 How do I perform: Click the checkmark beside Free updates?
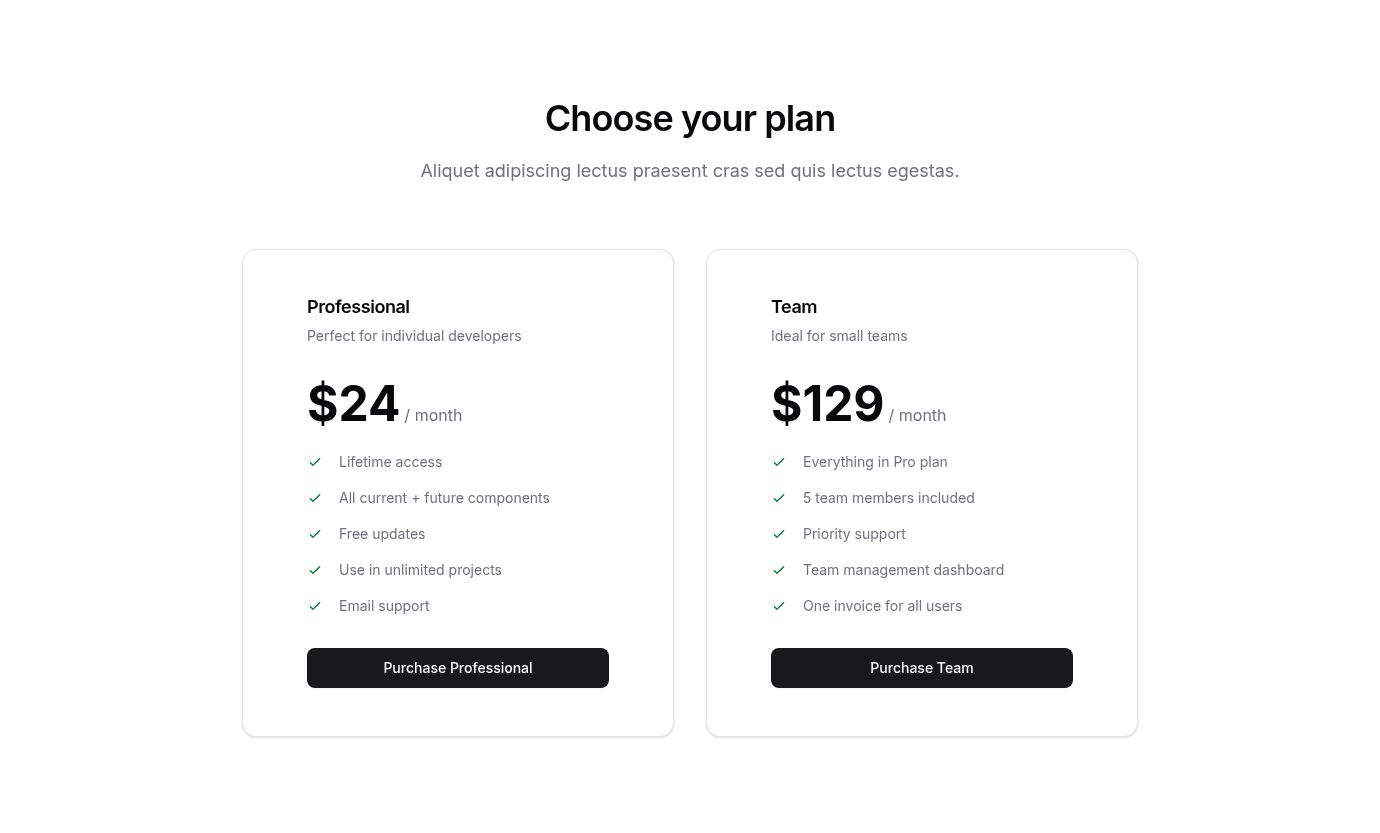click(315, 534)
